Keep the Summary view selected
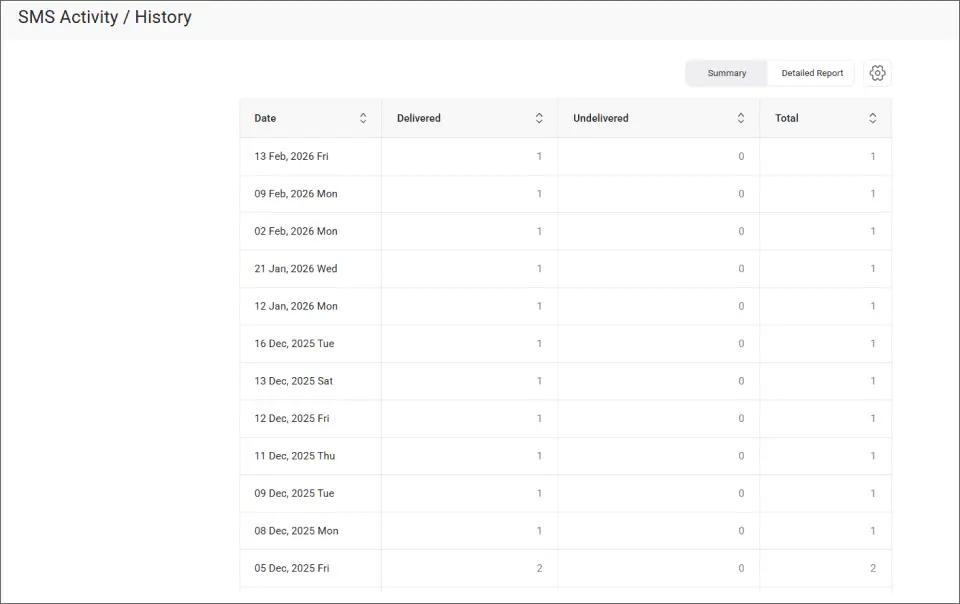The image size is (960, 604). coord(726,72)
